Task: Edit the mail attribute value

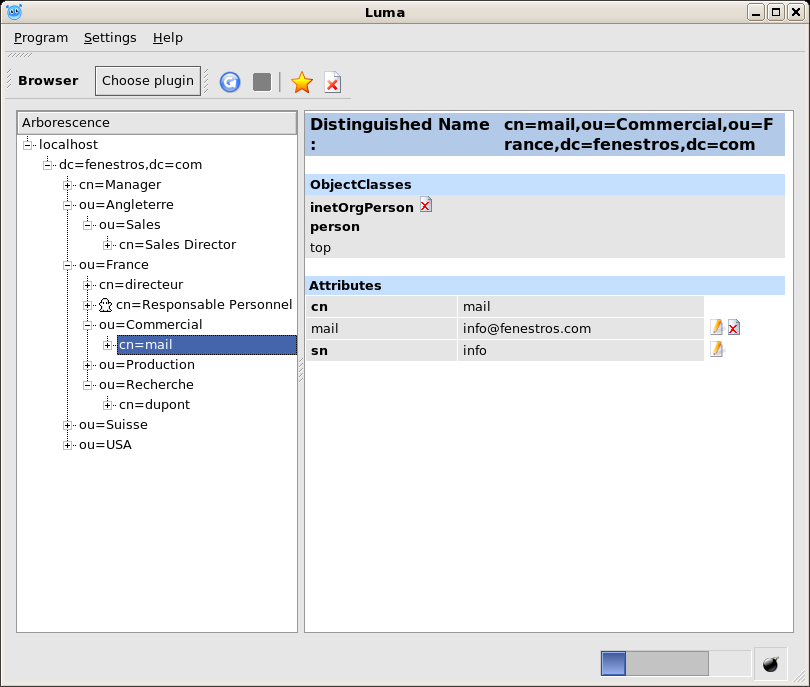Action: [x=716, y=328]
